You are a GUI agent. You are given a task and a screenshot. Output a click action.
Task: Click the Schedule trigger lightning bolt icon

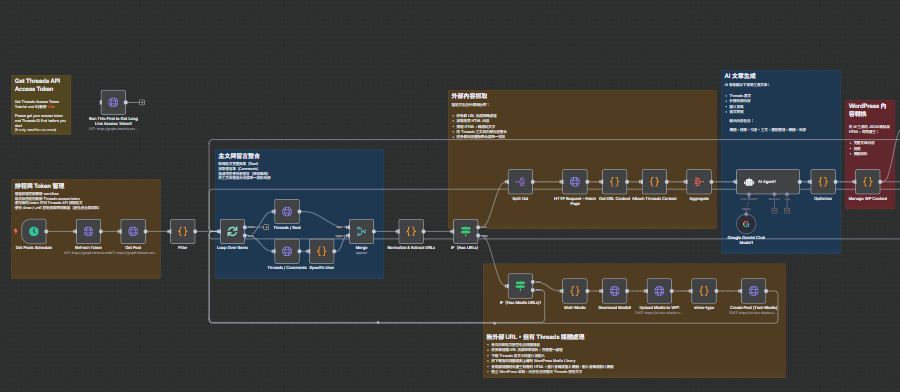coord(15,232)
